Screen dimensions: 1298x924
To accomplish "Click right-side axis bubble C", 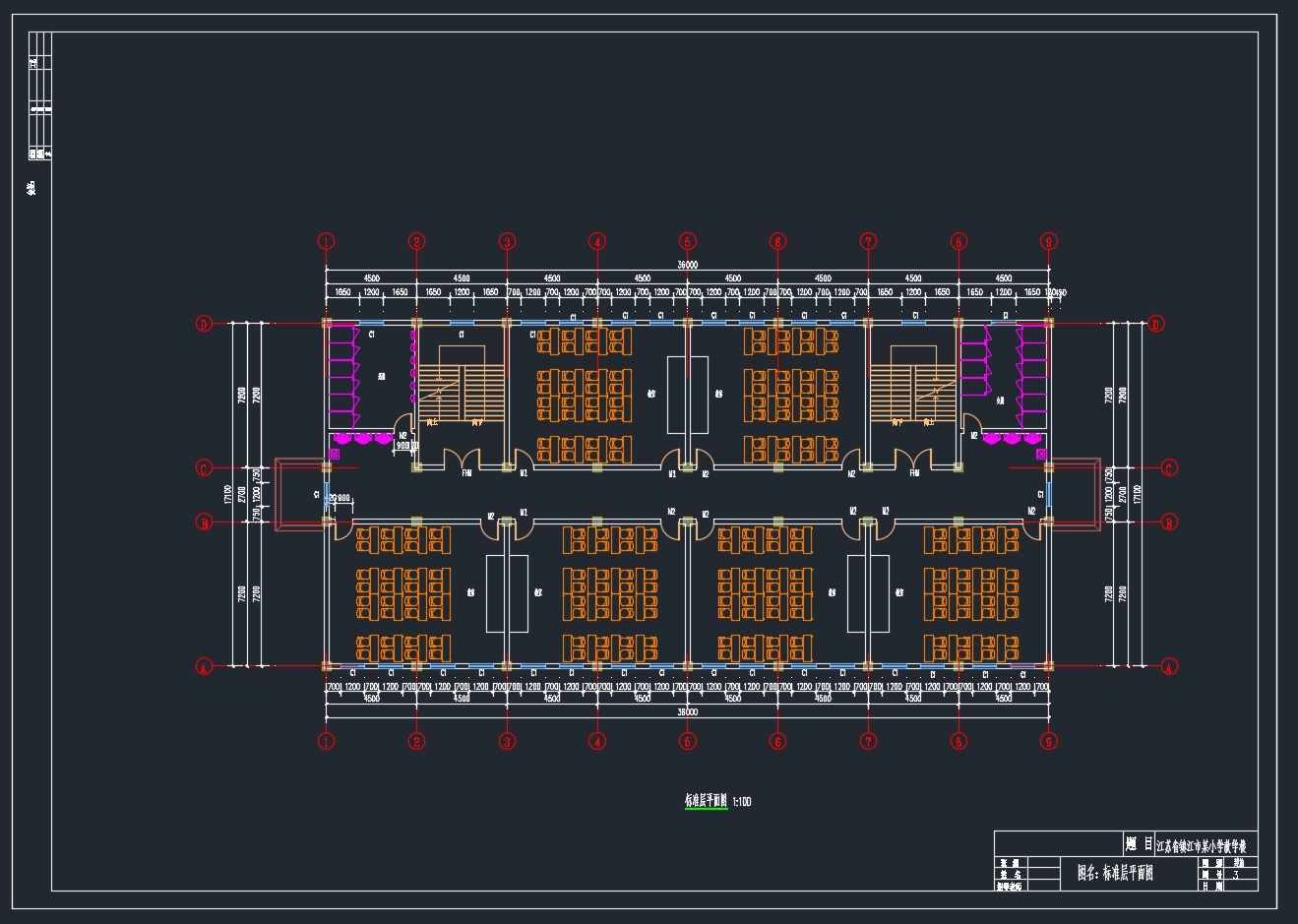I will tap(1169, 468).
